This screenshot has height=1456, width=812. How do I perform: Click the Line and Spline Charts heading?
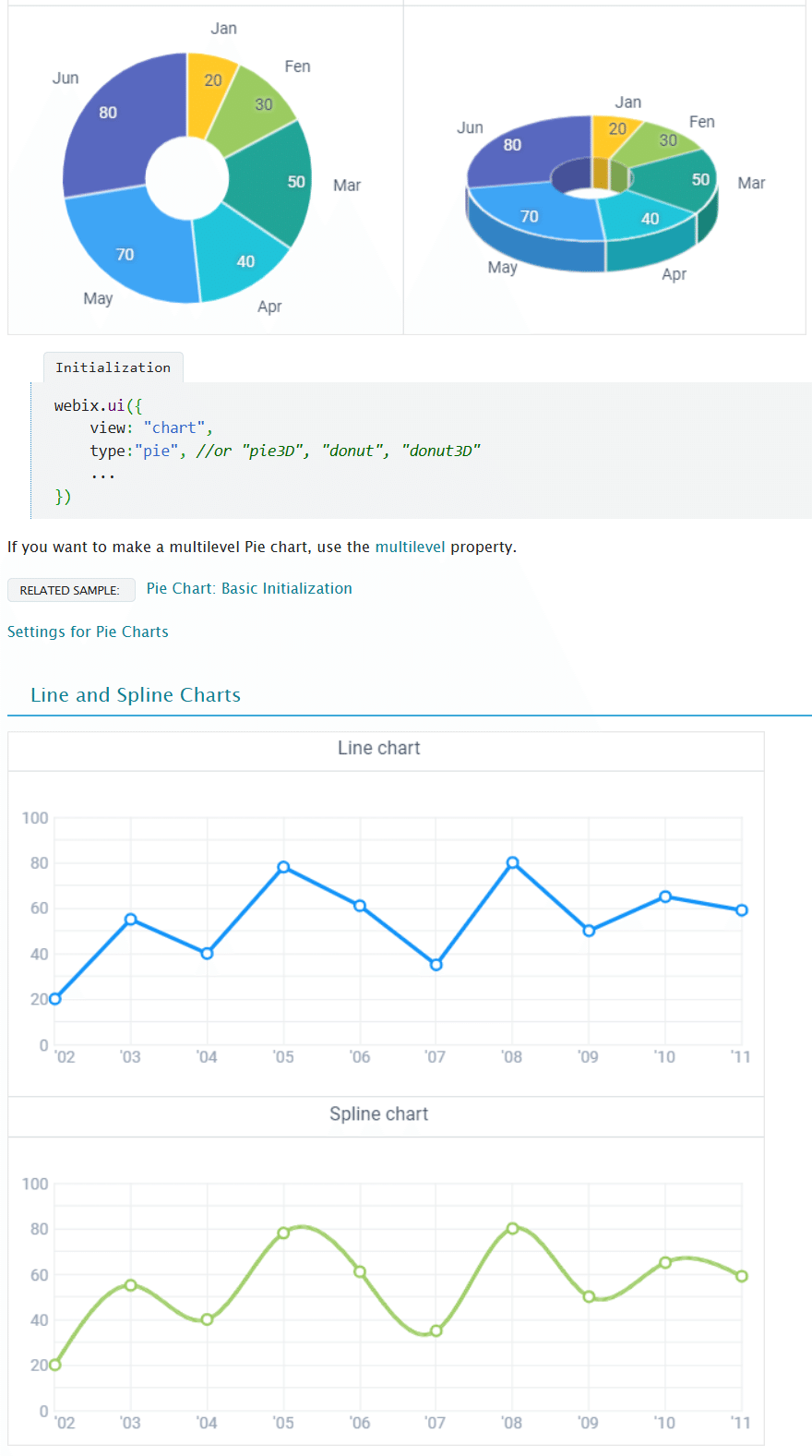(x=136, y=695)
